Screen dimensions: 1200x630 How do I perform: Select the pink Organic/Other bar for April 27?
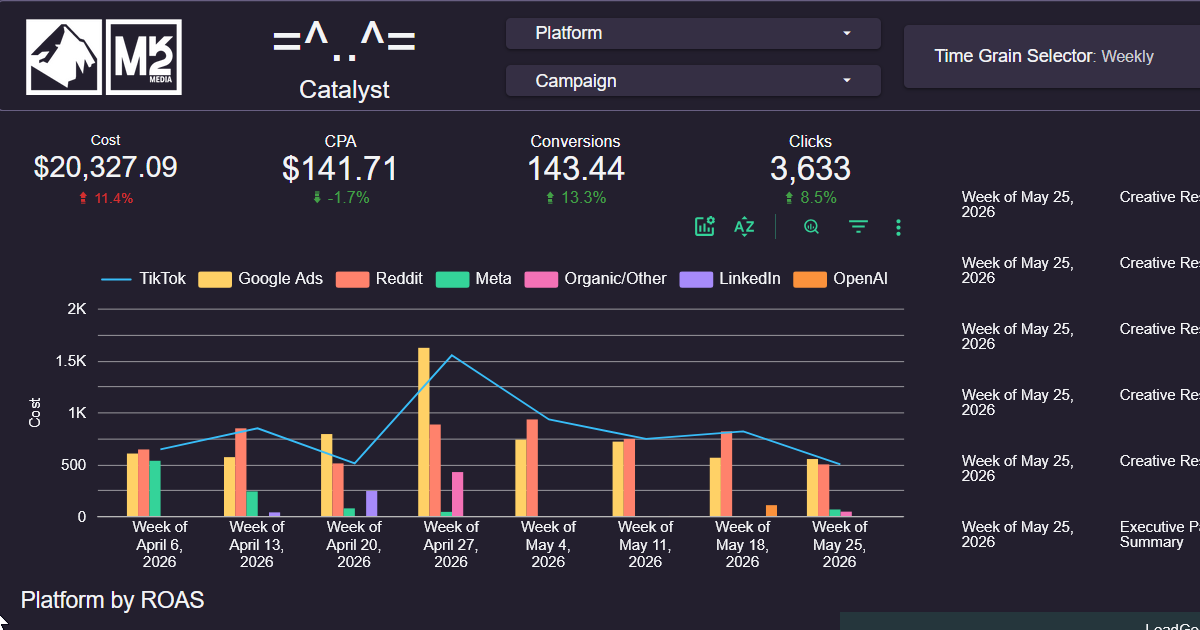(457, 494)
